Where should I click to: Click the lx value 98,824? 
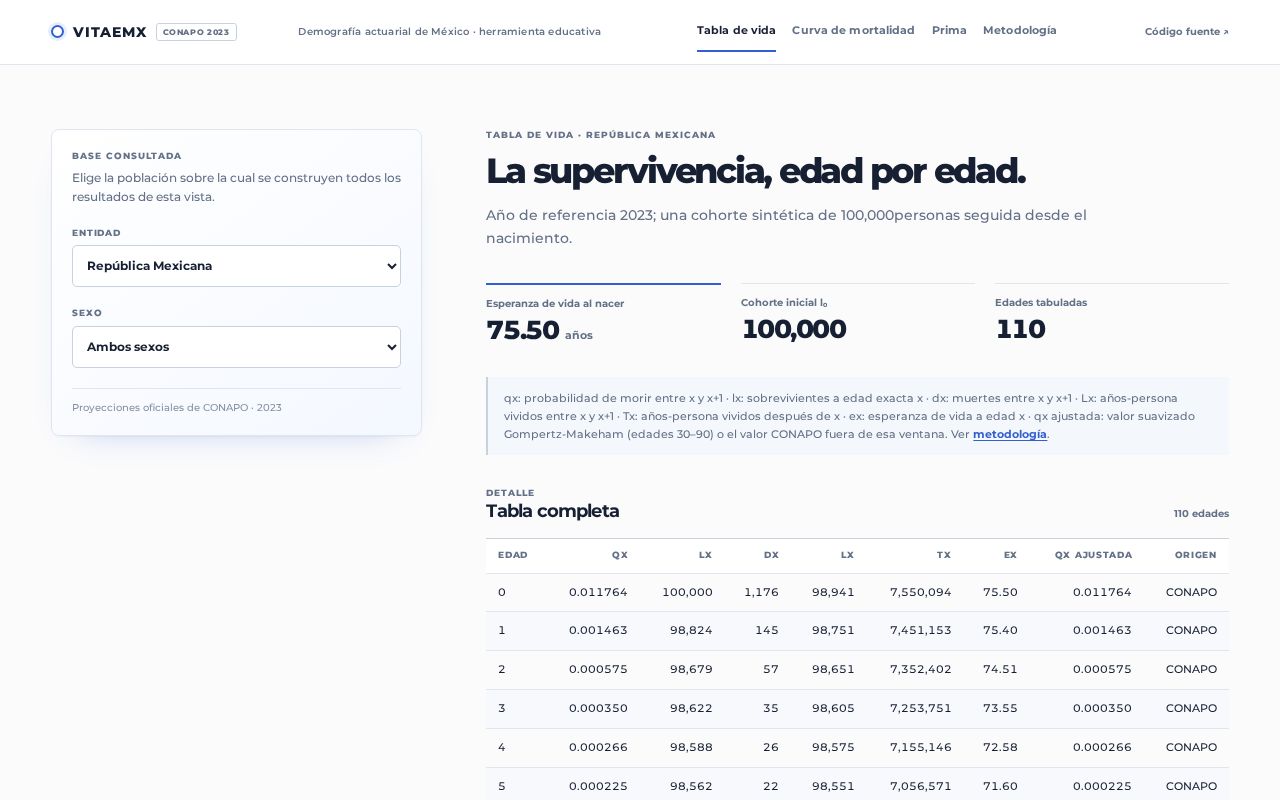pos(691,630)
